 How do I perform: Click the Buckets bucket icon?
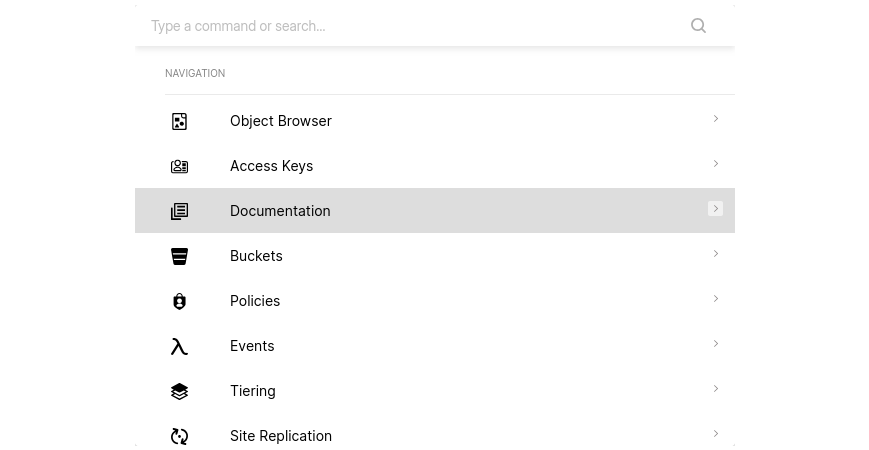tap(179, 256)
